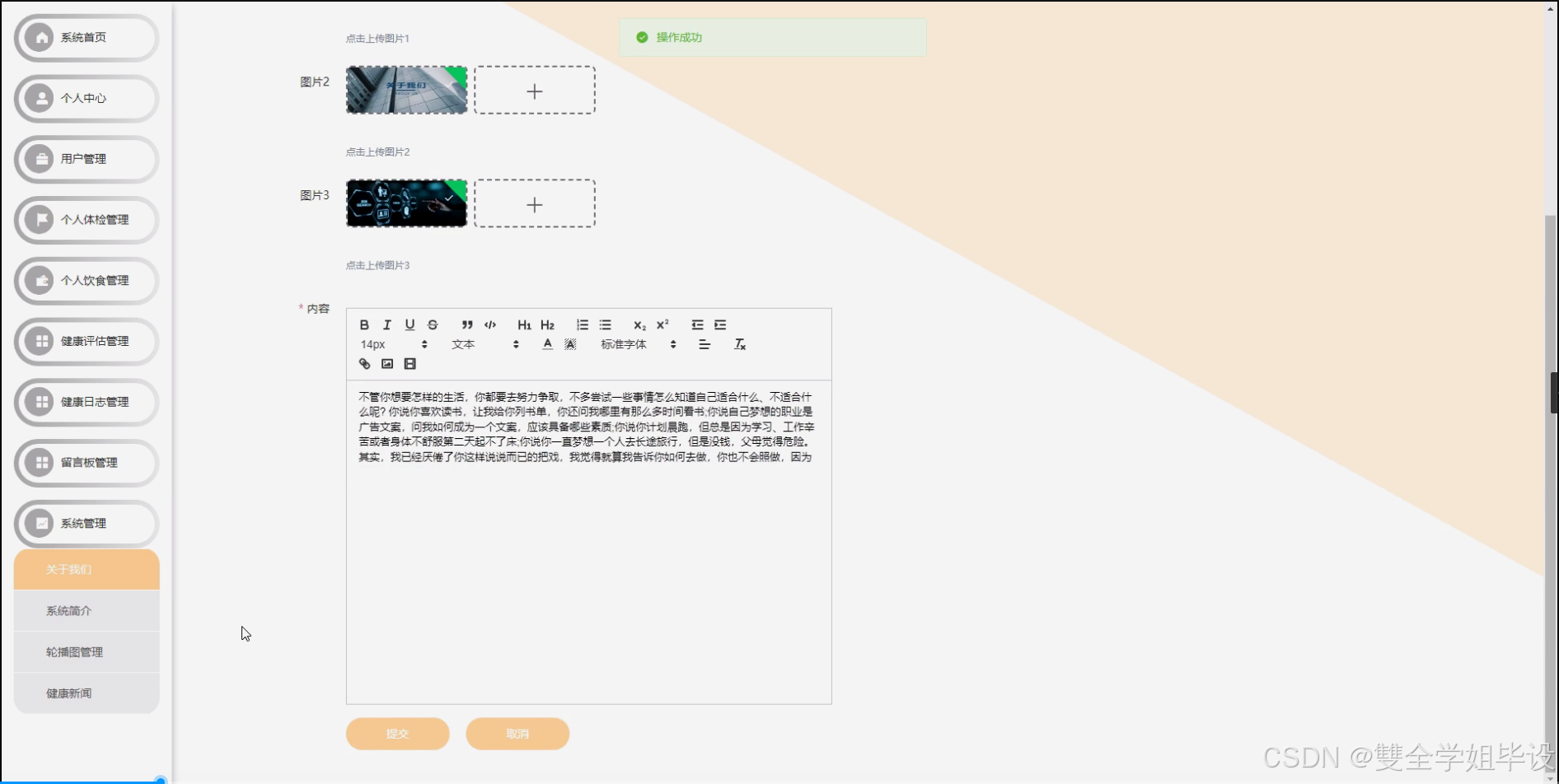The image size is (1559, 784).
Task: Select the underline icon
Action: 410,324
